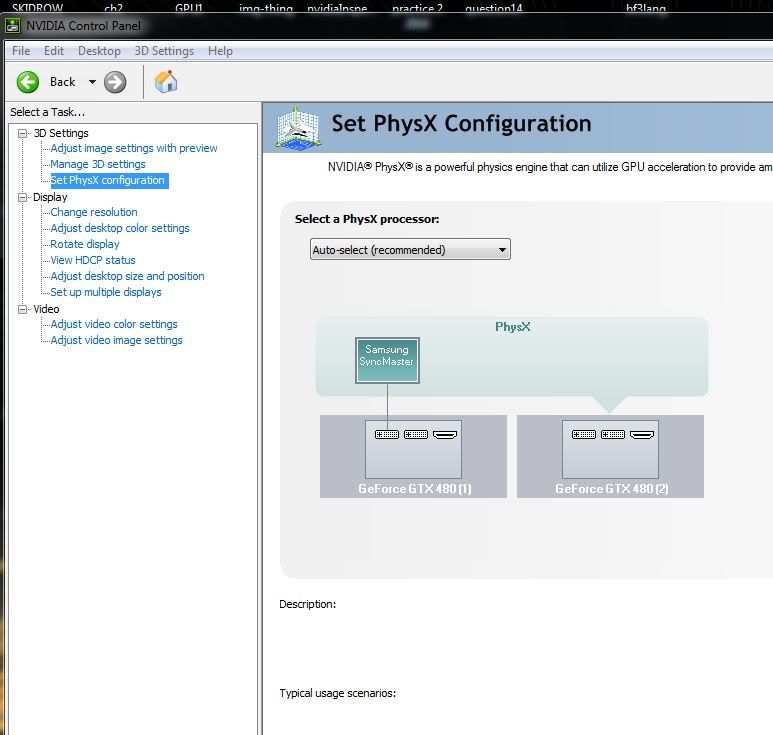Click the grey Forward arrow icon
Viewport: 773px width, 735px height.
coord(115,82)
